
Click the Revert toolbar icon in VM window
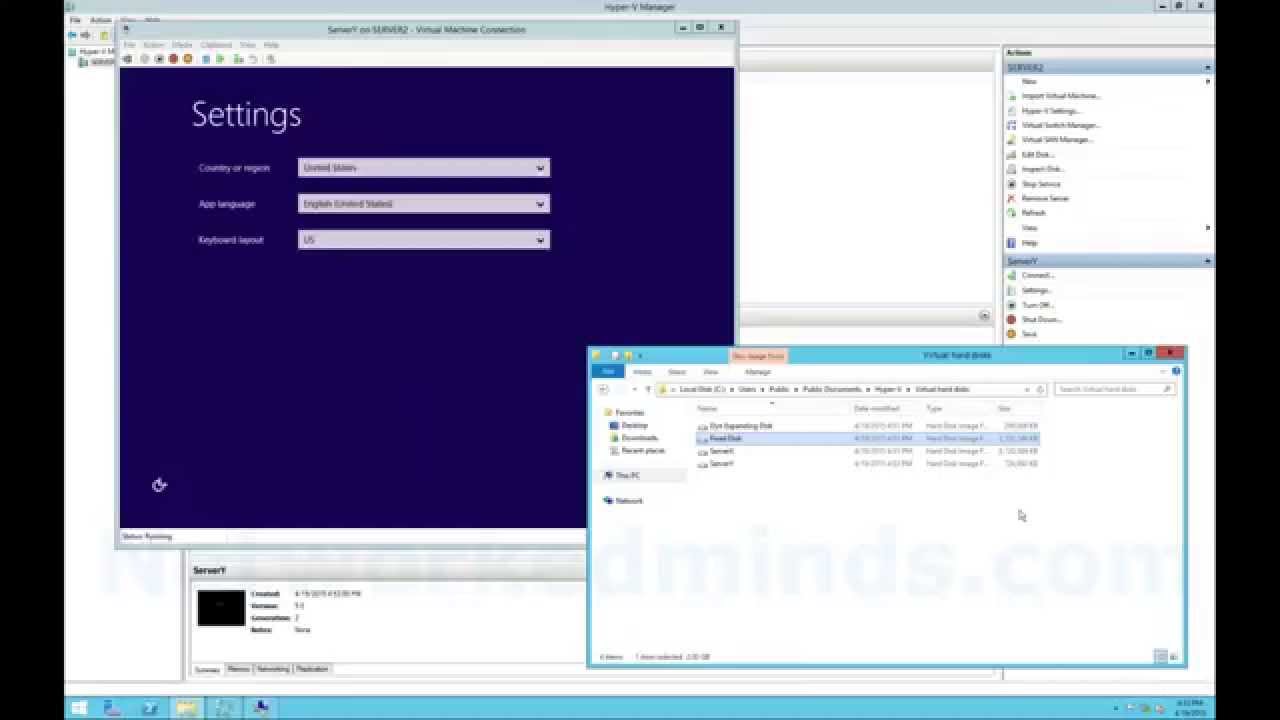coord(253,59)
